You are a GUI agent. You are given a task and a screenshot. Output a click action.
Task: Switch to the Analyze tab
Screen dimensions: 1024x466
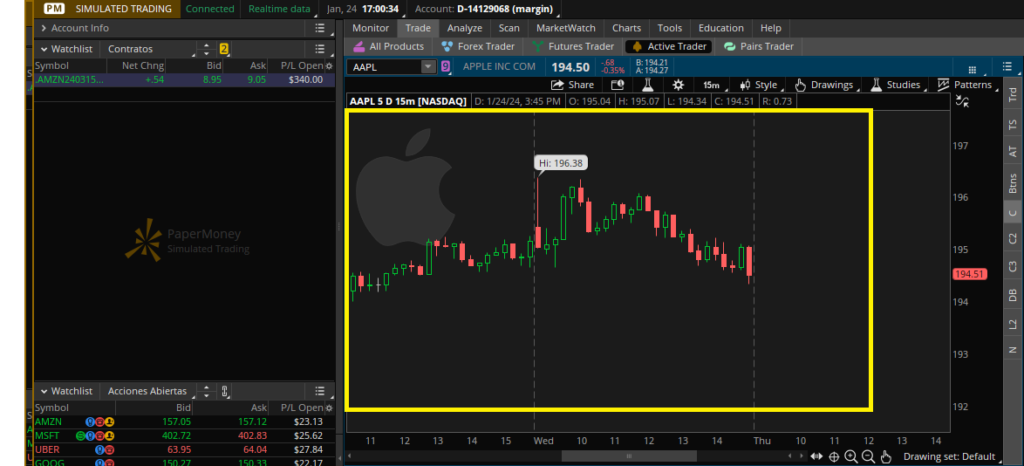[x=464, y=28]
